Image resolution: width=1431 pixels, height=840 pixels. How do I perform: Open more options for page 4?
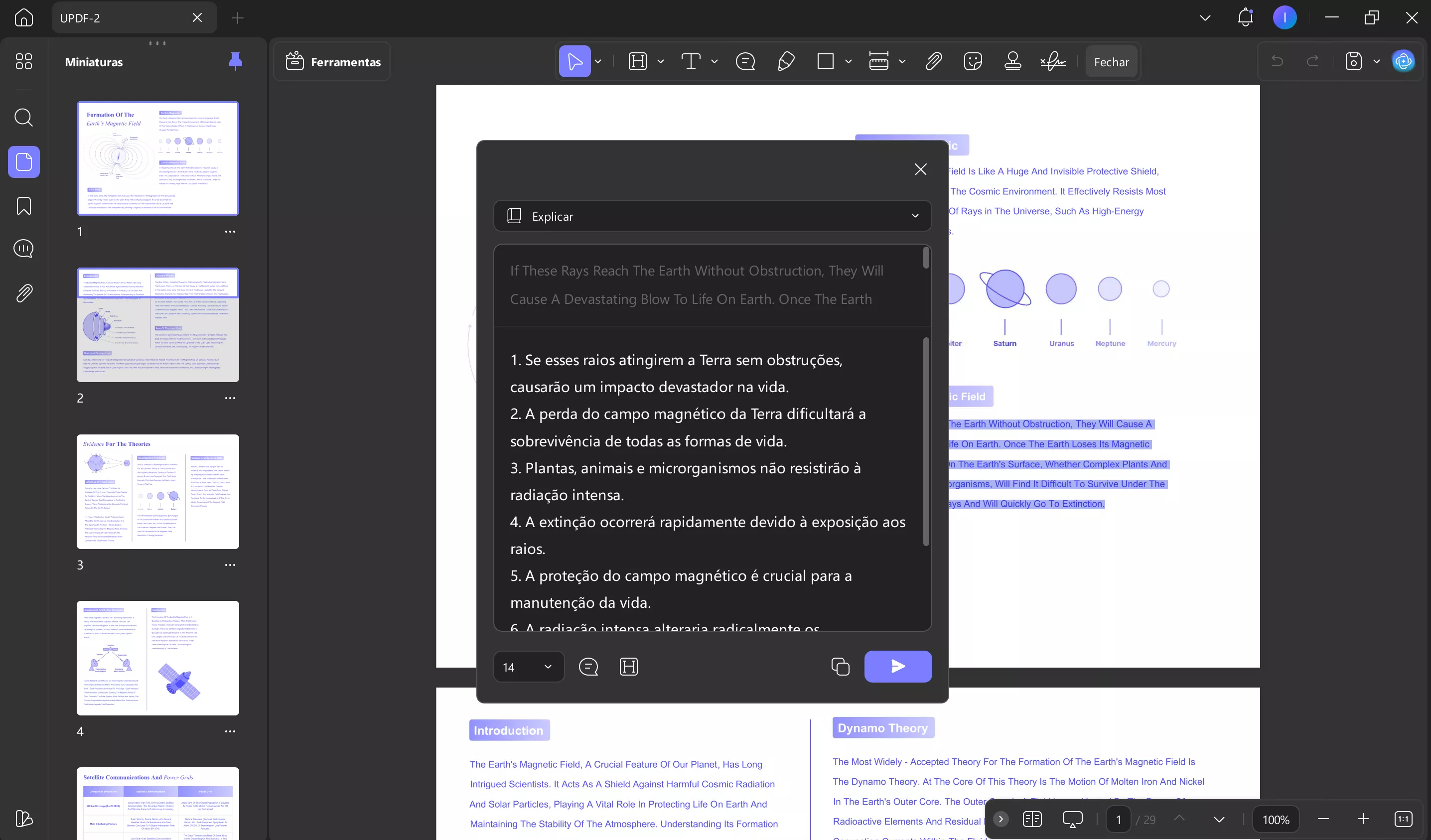pos(230,731)
